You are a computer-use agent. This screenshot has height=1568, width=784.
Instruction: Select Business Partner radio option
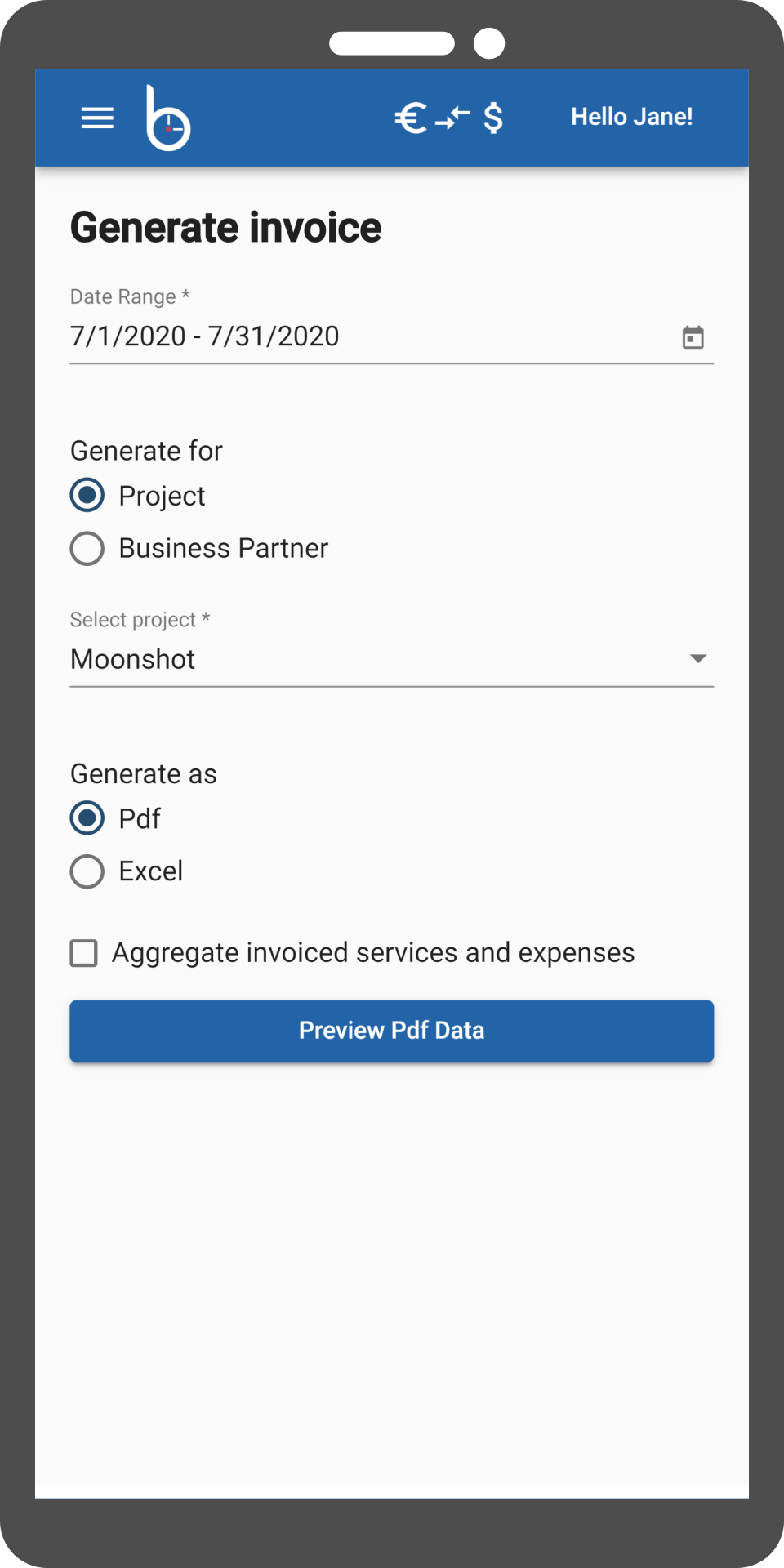click(87, 549)
